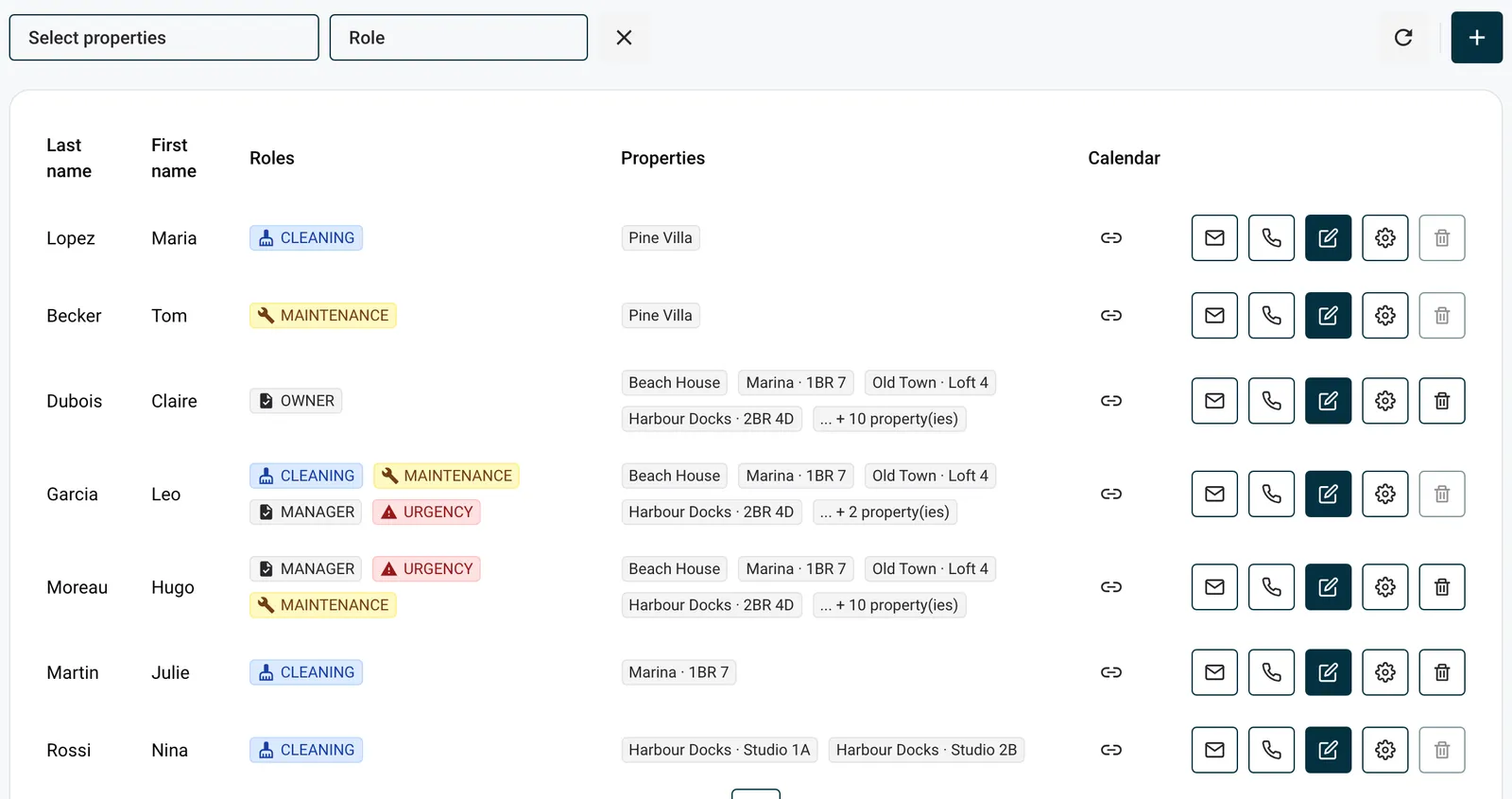
Task: Select Hugo Moreau's MANAGER role badge
Action: 306,569
